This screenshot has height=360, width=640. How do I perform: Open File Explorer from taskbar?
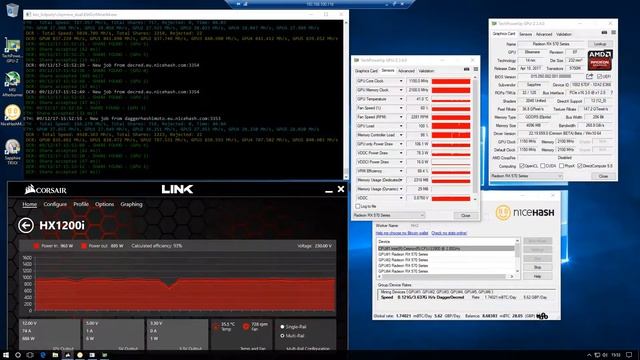coord(55,355)
